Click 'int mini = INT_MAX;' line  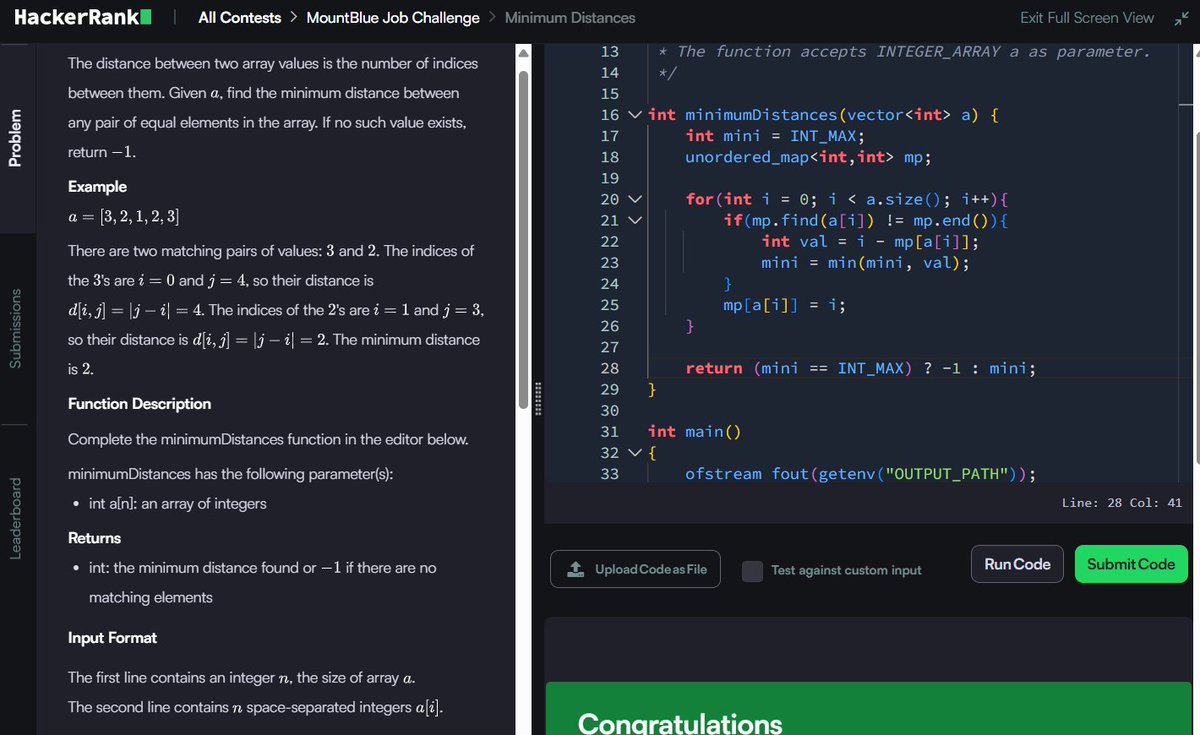tap(774, 136)
